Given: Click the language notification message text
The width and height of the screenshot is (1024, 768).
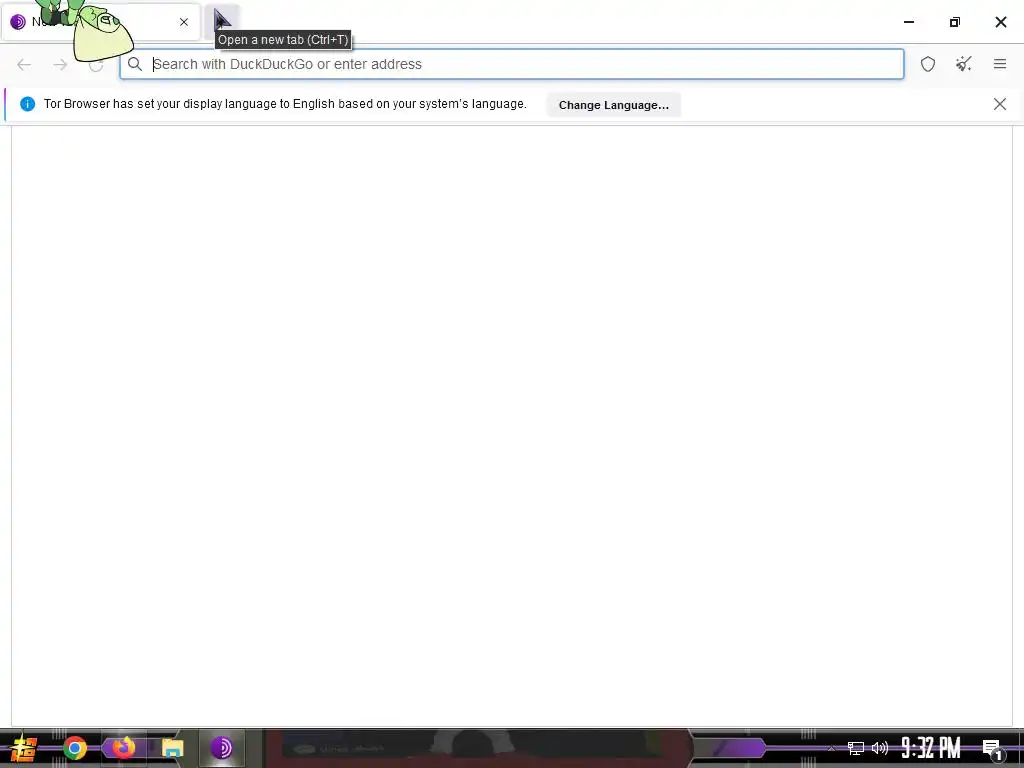Looking at the screenshot, I should (x=285, y=104).
